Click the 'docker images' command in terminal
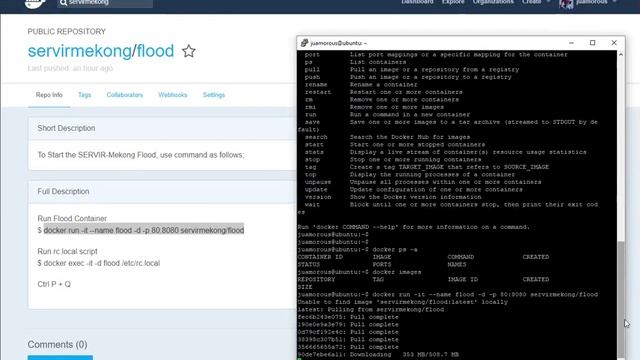Image resolution: width=640 pixels, height=360 pixels. [x=396, y=272]
